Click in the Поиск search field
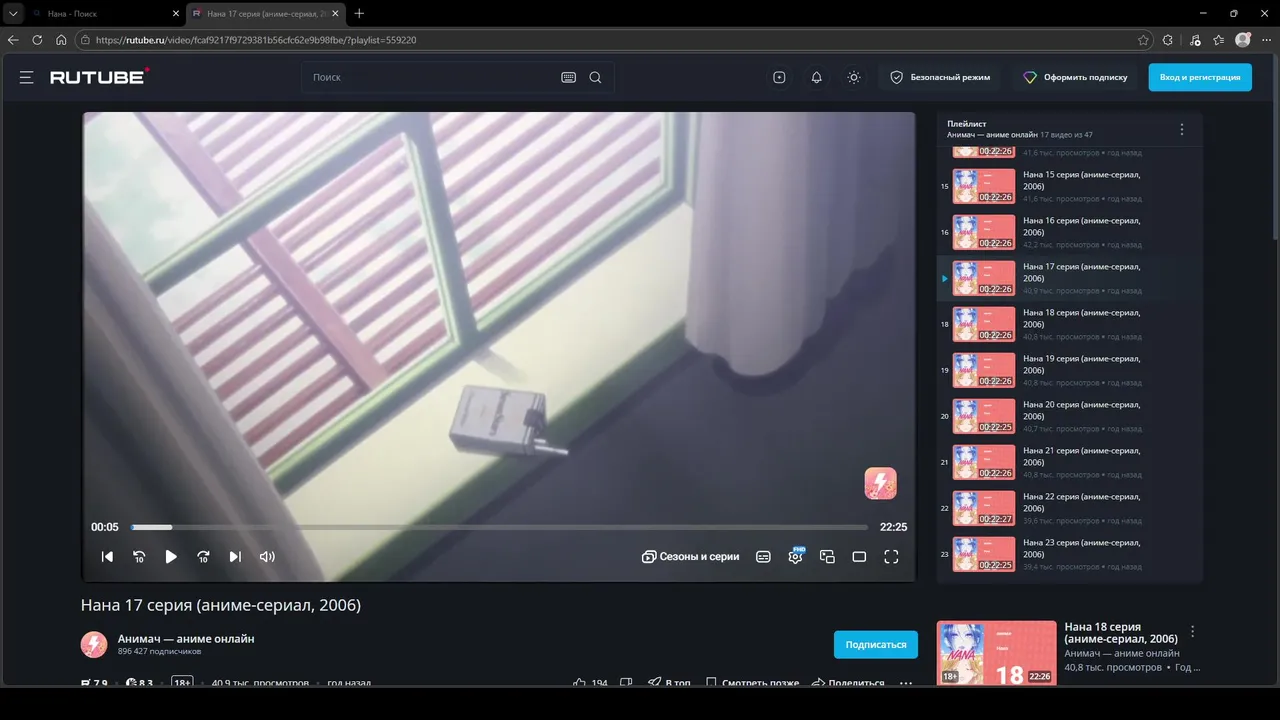The height and width of the screenshot is (720, 1280). (430, 77)
